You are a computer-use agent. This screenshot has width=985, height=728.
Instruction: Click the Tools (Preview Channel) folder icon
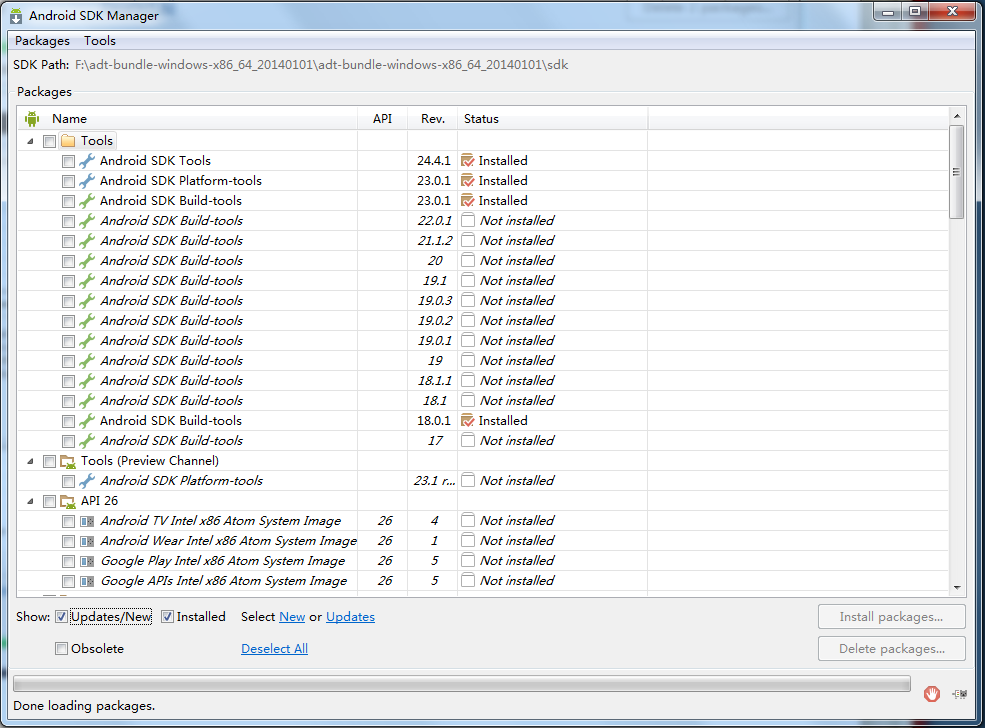click(x=68, y=461)
